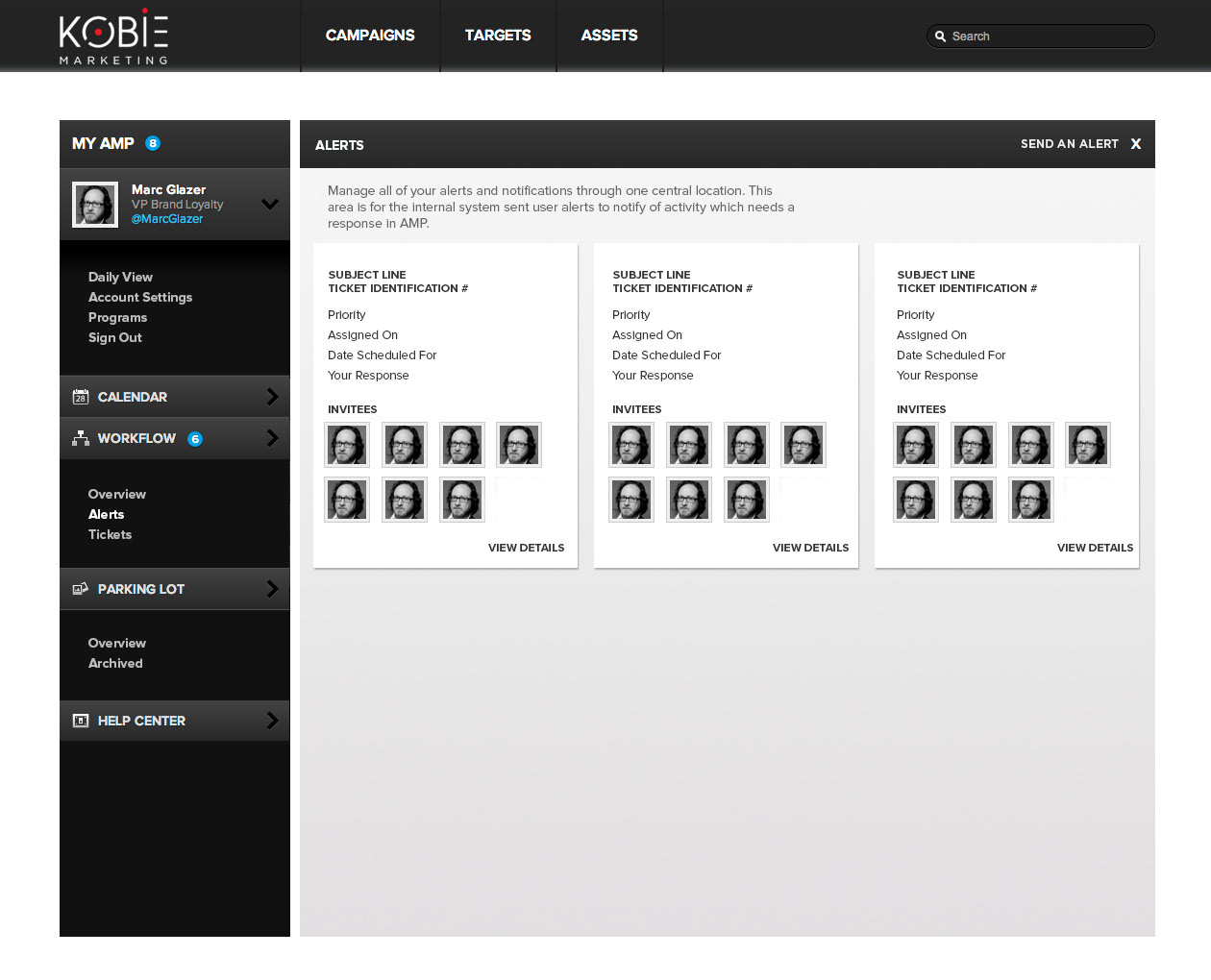Click the workflow hierarchy icon
The height and width of the screenshot is (980, 1211).
(x=81, y=438)
